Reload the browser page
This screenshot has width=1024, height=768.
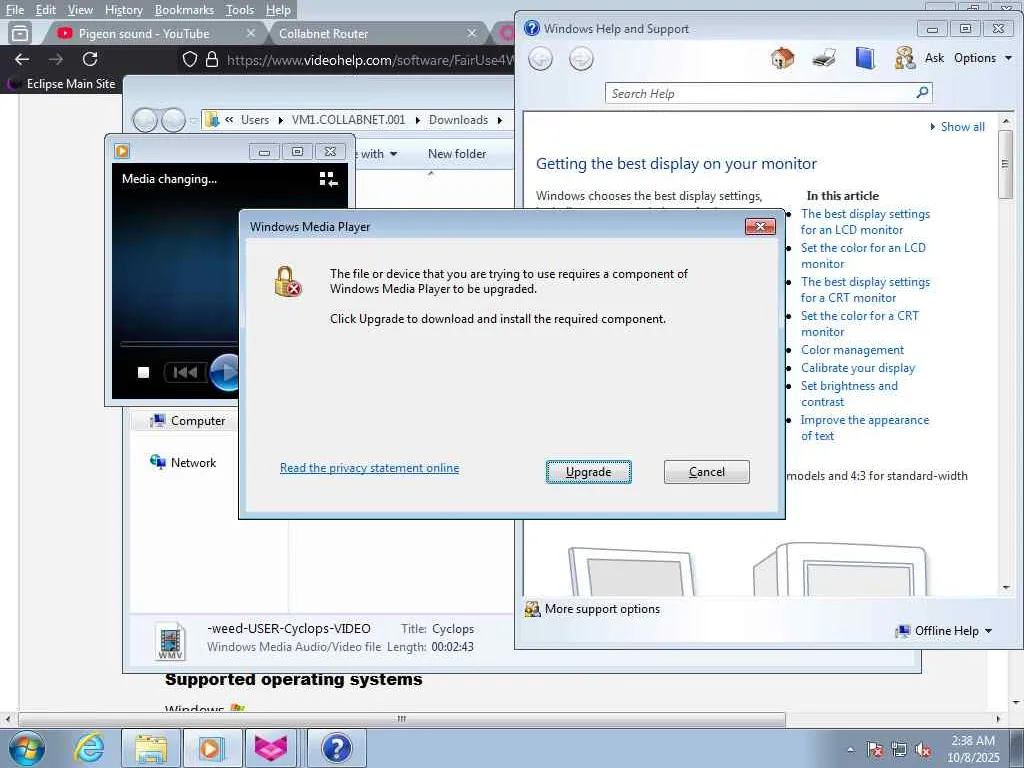coord(90,59)
